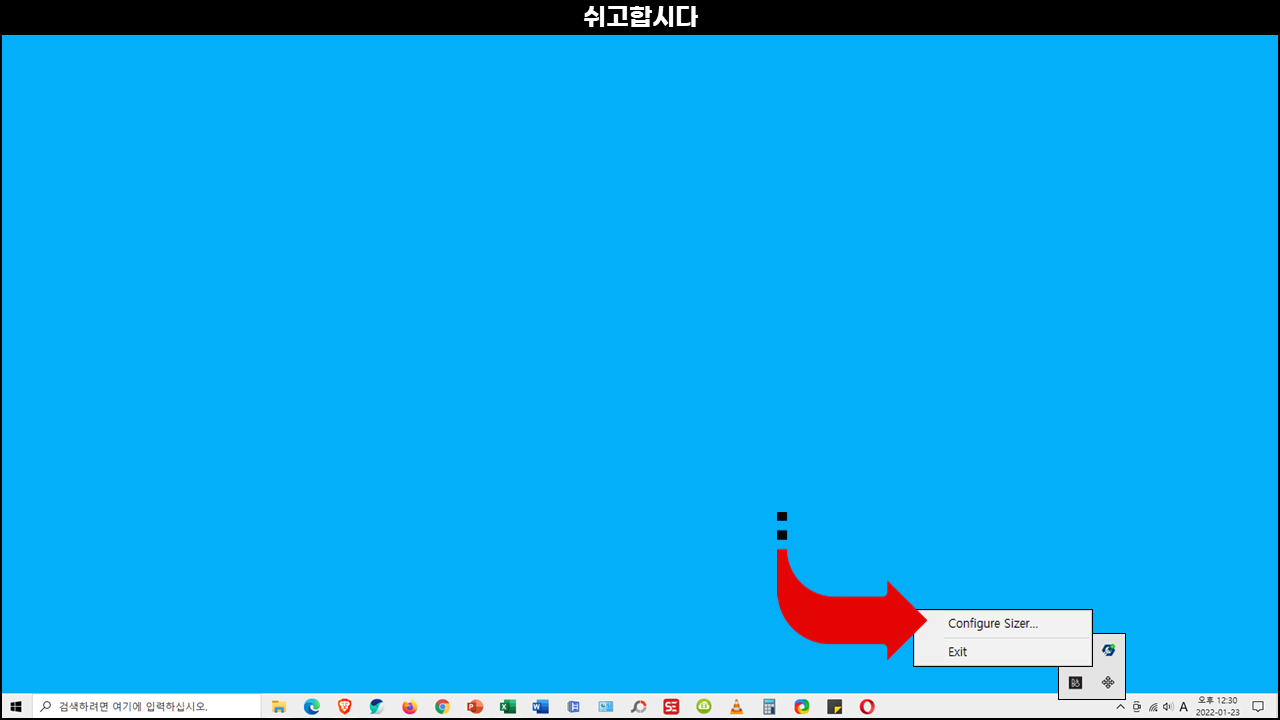Viewport: 1280px width, 720px height.
Task: Launch Brave browser from the taskbar
Action: click(345, 707)
